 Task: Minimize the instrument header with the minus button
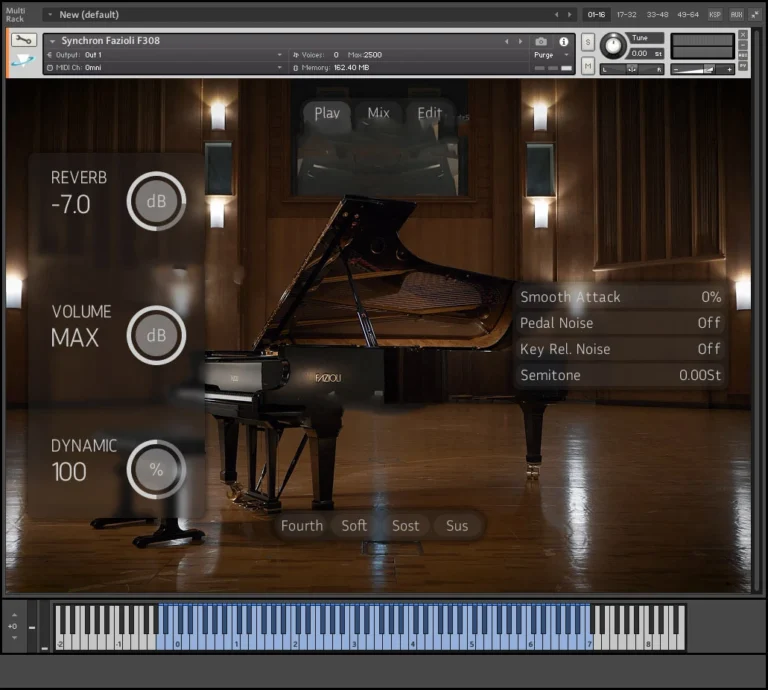point(744,45)
